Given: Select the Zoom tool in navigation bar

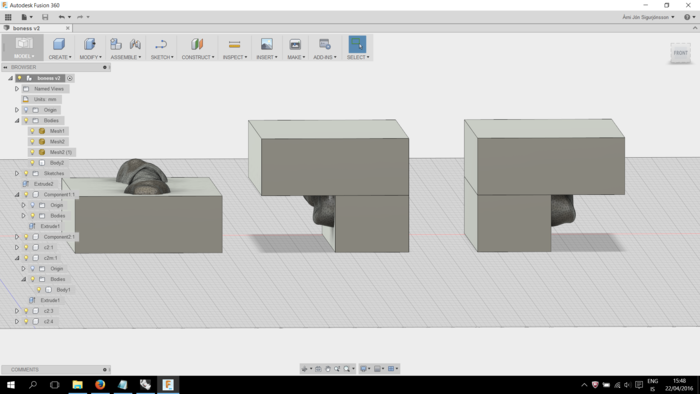Looking at the screenshot, I should pyautogui.click(x=337, y=369).
